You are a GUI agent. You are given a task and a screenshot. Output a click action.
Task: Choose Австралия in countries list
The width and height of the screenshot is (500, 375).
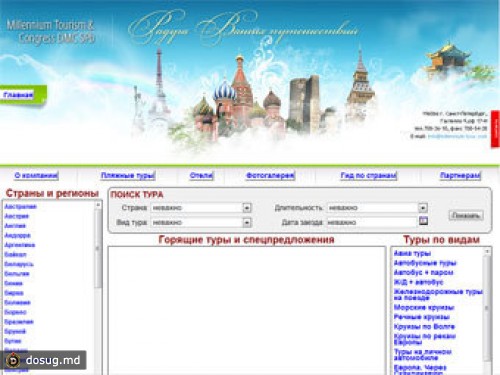coord(20,207)
